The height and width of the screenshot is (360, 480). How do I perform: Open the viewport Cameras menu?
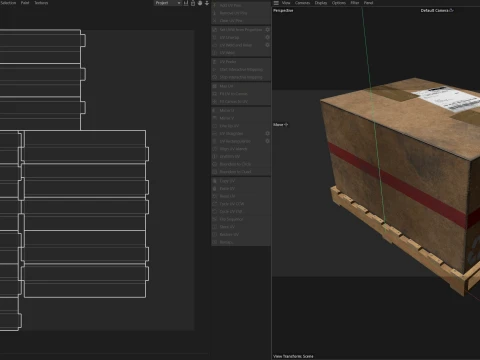point(302,3)
